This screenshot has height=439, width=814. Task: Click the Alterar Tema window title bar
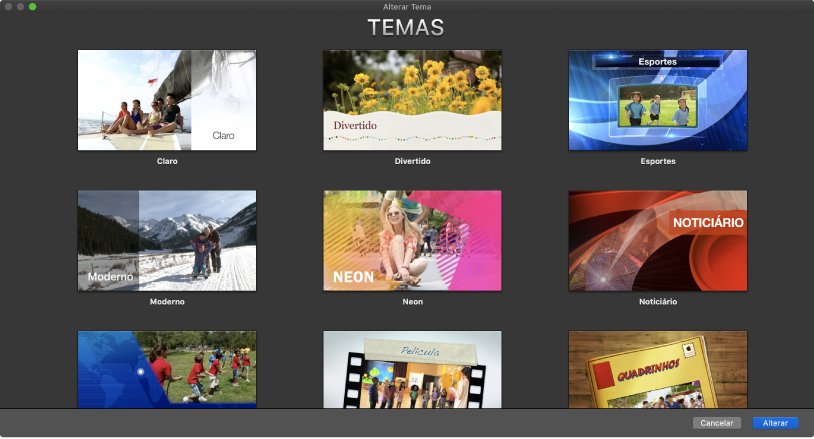407,6
